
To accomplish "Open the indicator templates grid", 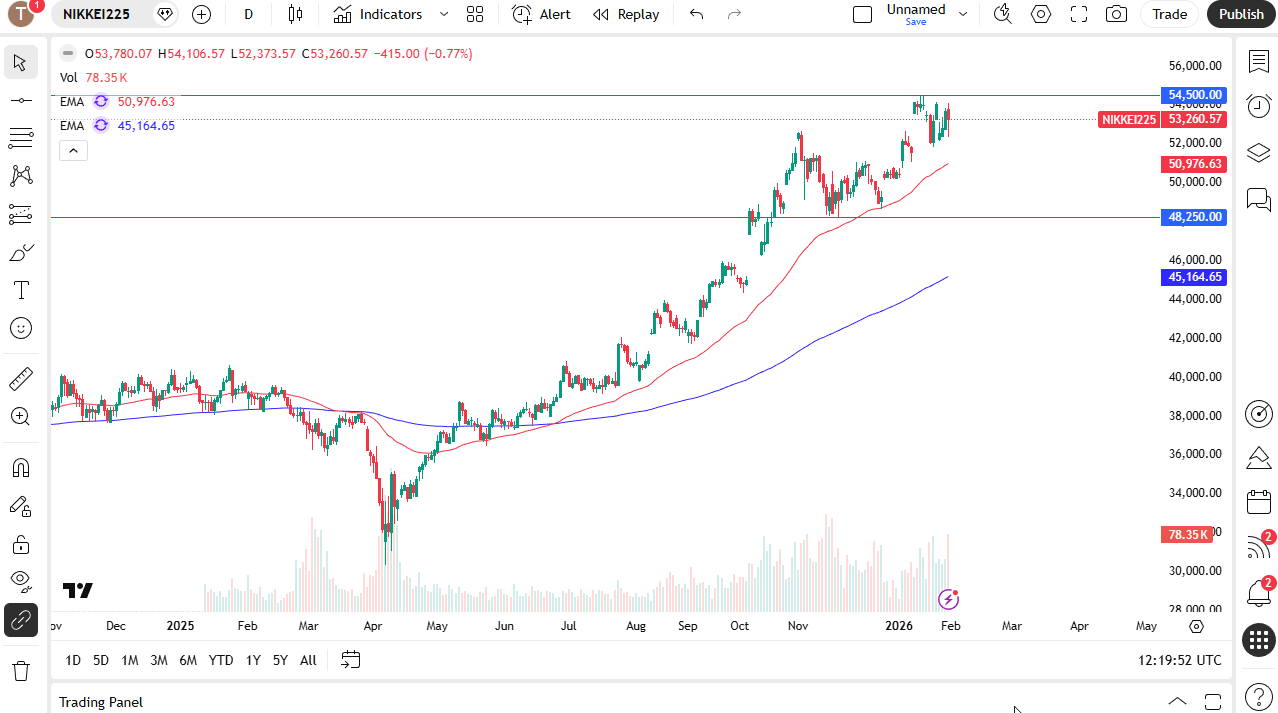I will click(x=475, y=14).
